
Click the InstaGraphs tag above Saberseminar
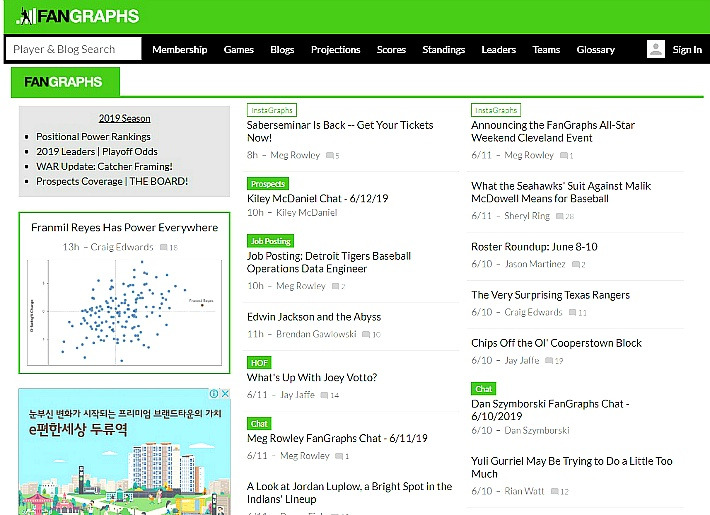pos(272,110)
